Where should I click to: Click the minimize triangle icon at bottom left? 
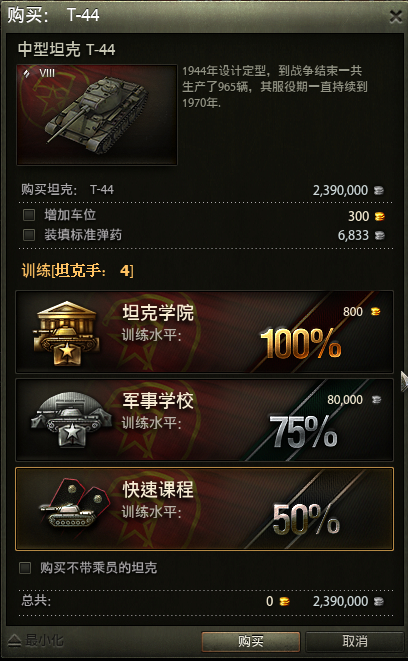click(x=14, y=641)
